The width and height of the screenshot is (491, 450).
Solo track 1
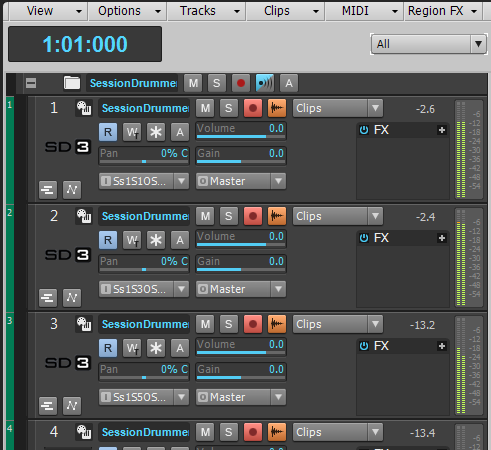pyautogui.click(x=229, y=108)
